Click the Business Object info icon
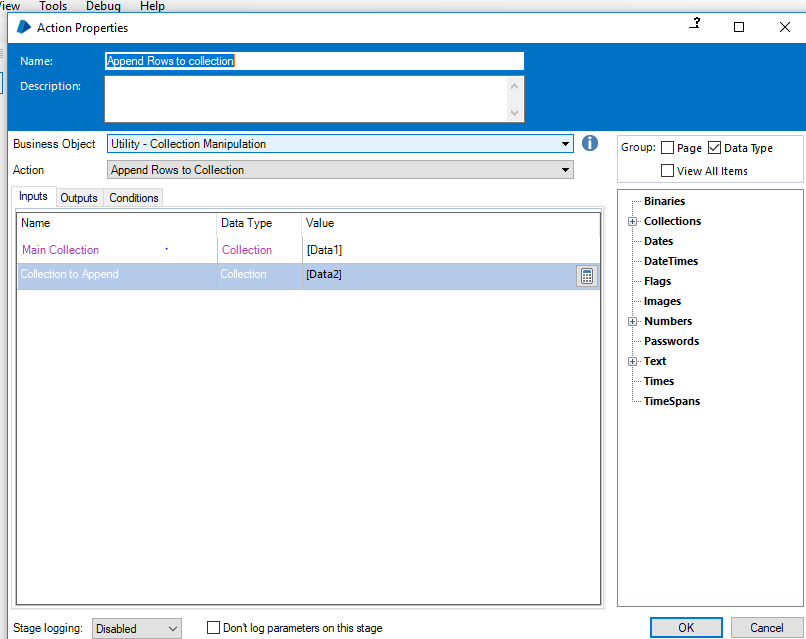 coord(590,143)
